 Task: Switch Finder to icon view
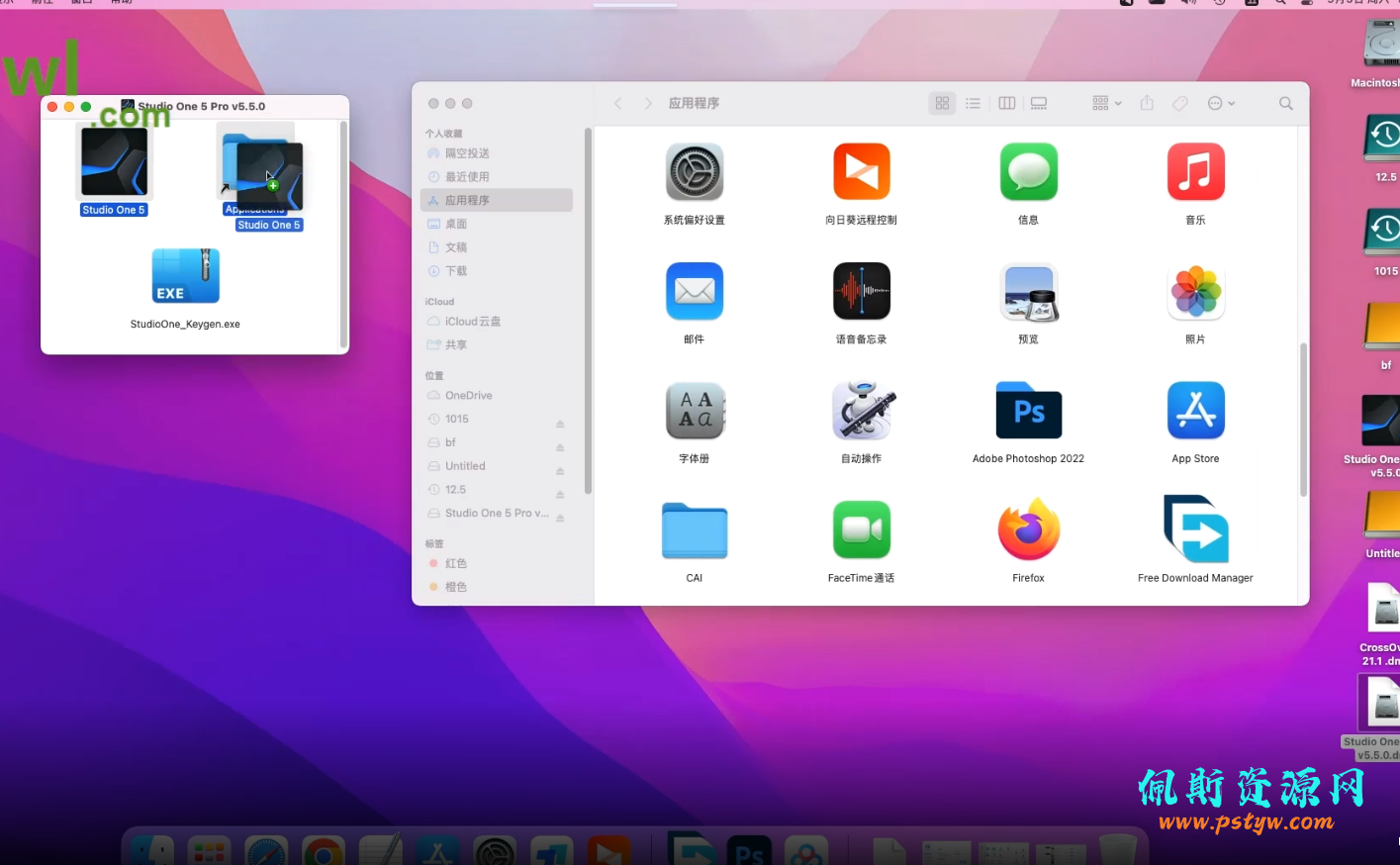[x=942, y=103]
